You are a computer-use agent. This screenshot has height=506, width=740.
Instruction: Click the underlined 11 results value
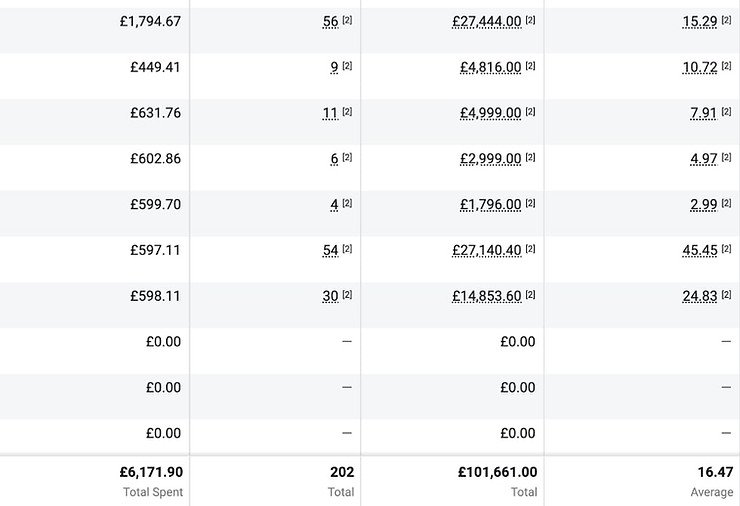pos(330,113)
